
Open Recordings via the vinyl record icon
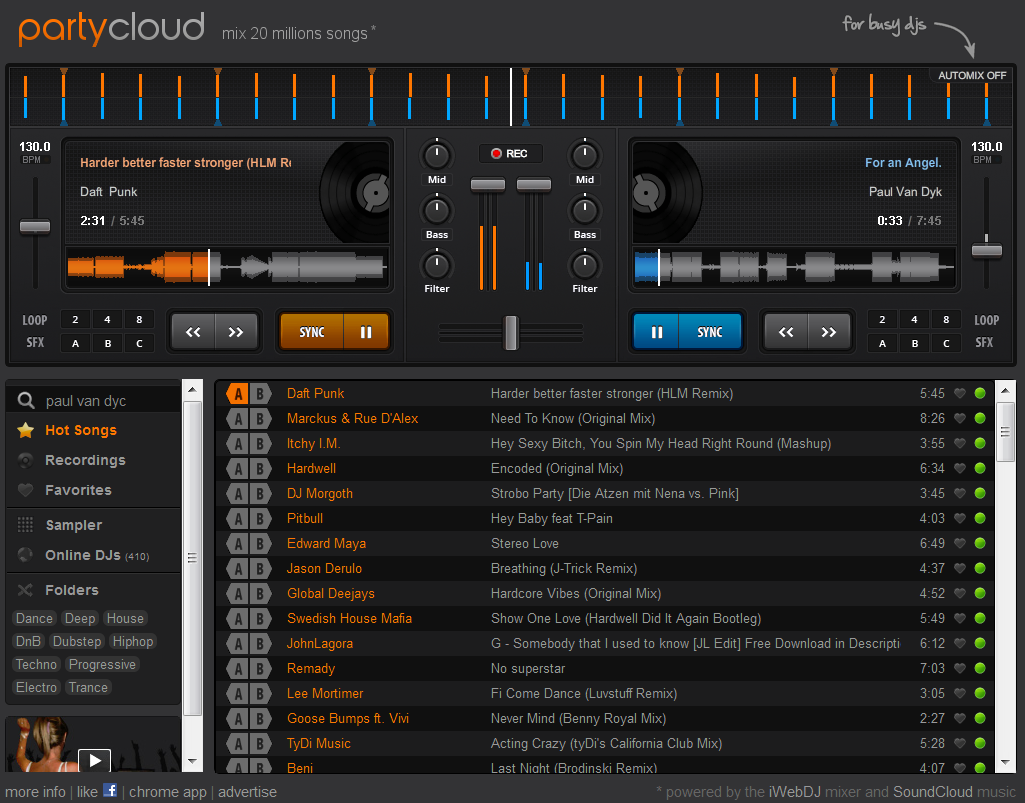pyautogui.click(x=25, y=460)
